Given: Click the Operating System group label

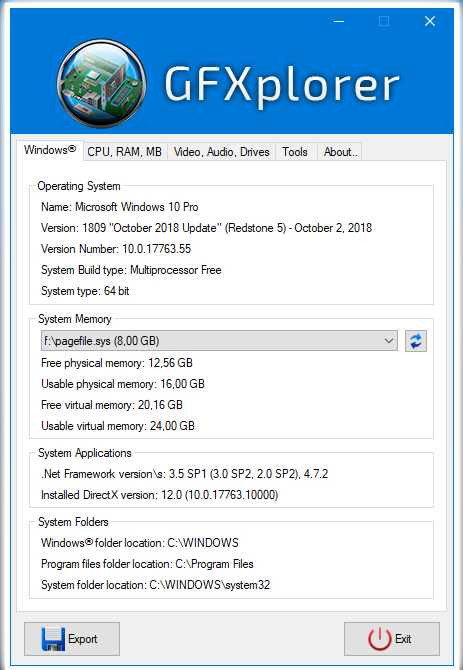Looking at the screenshot, I should click(79, 186).
